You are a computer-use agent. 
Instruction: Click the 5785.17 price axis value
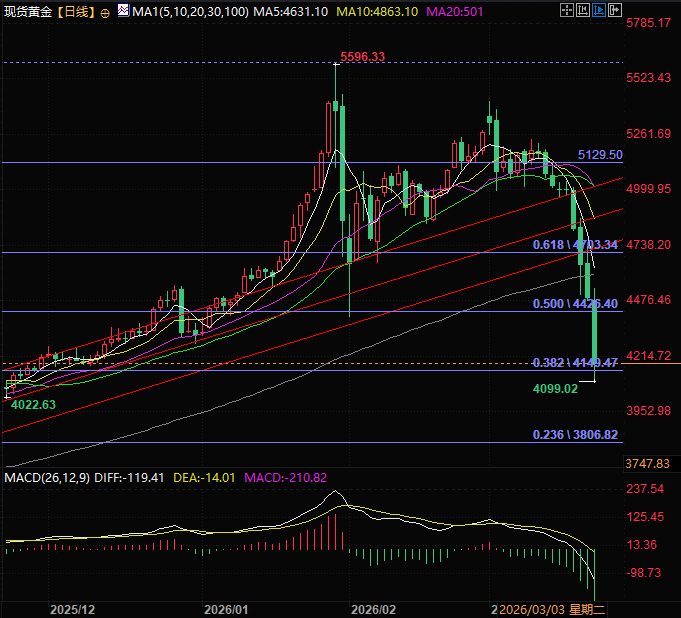click(648, 23)
